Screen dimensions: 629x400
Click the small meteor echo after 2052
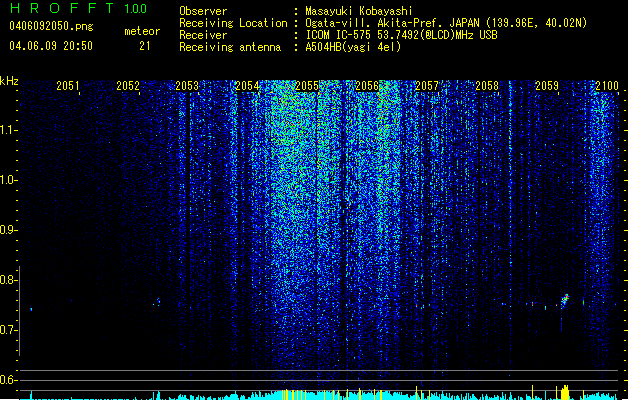click(x=158, y=301)
